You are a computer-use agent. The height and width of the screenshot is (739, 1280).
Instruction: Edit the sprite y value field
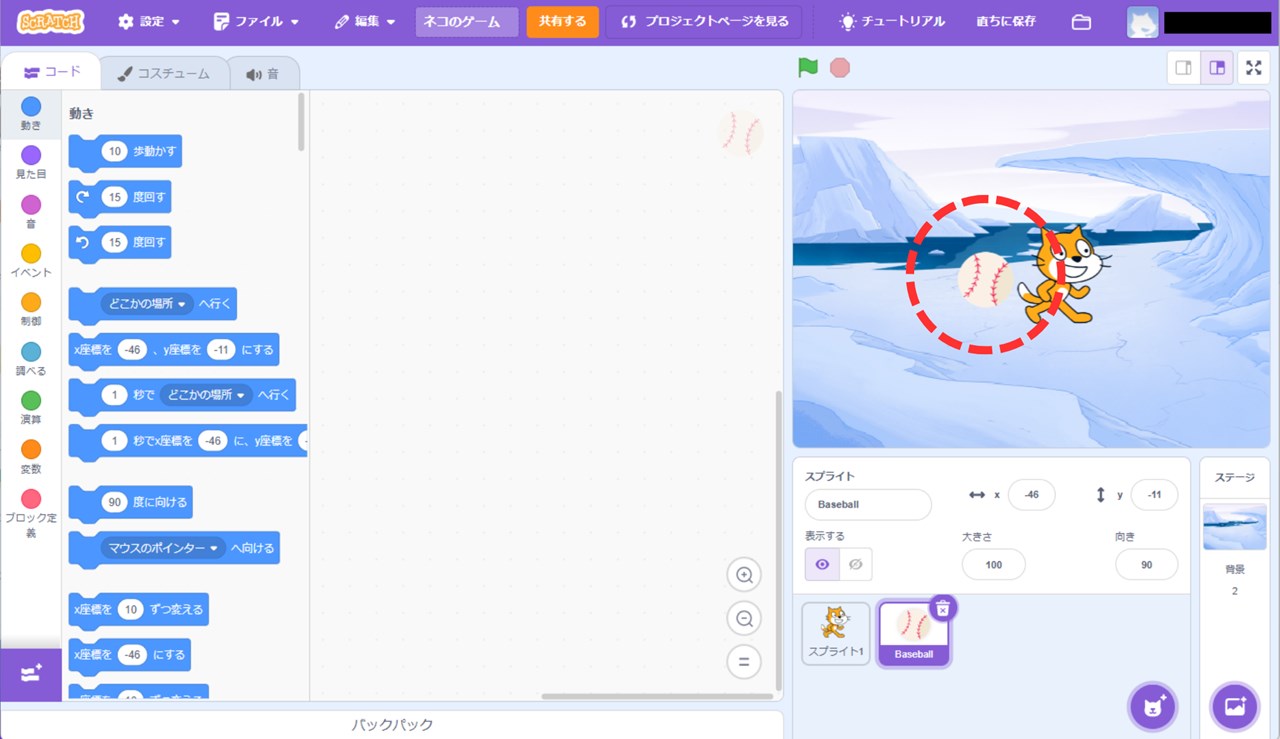(x=1154, y=495)
